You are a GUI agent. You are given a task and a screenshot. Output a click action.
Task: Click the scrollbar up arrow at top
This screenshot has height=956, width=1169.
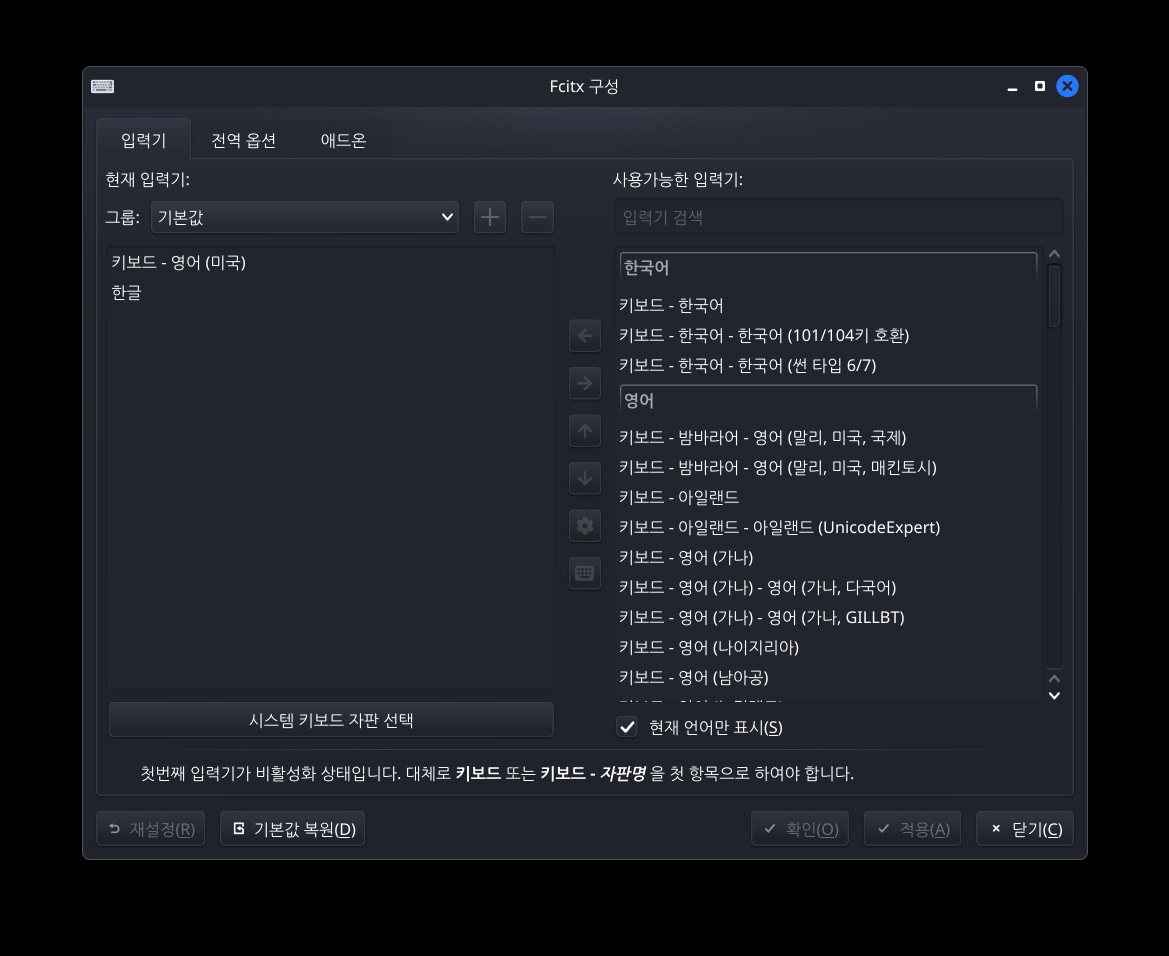(x=1054, y=254)
